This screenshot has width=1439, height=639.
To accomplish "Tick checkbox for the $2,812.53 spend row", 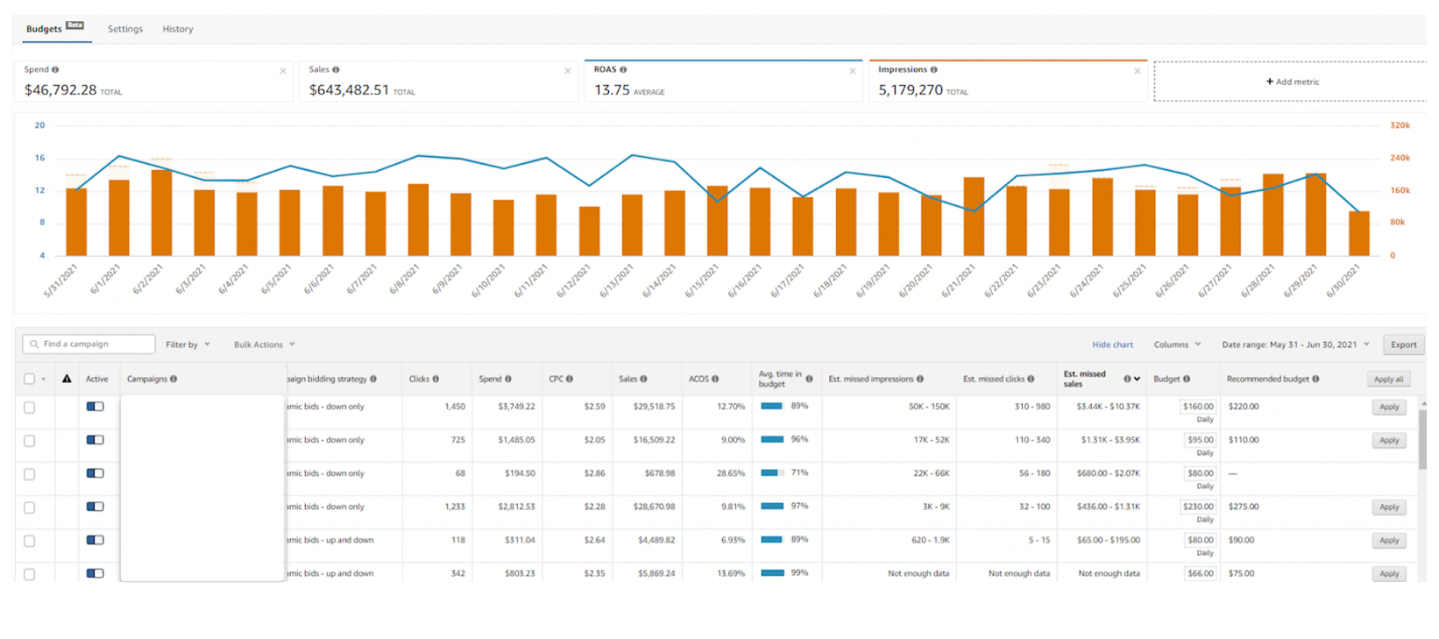I will (29, 507).
